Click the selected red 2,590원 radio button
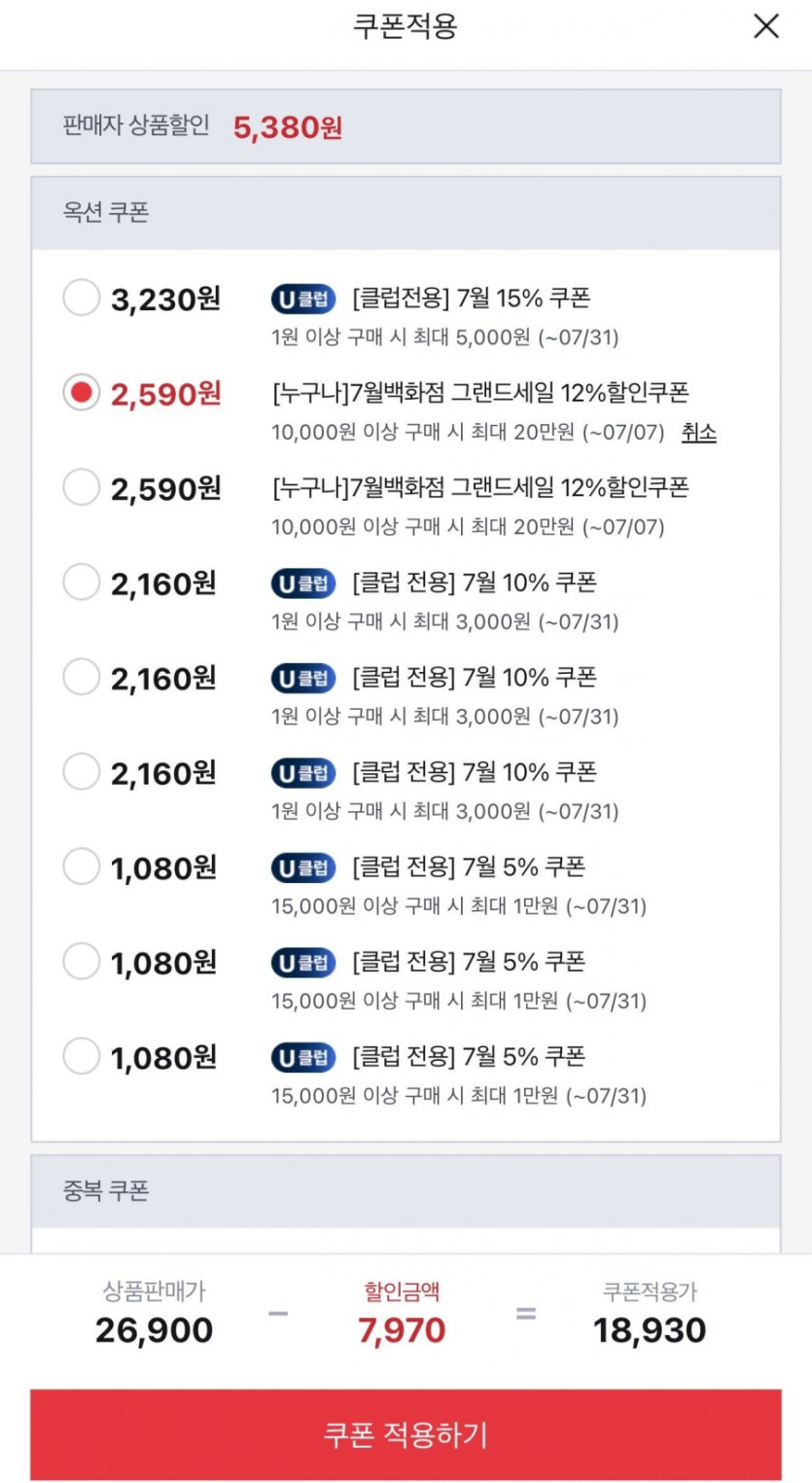Viewport: 812px width, 1483px height. 82,393
